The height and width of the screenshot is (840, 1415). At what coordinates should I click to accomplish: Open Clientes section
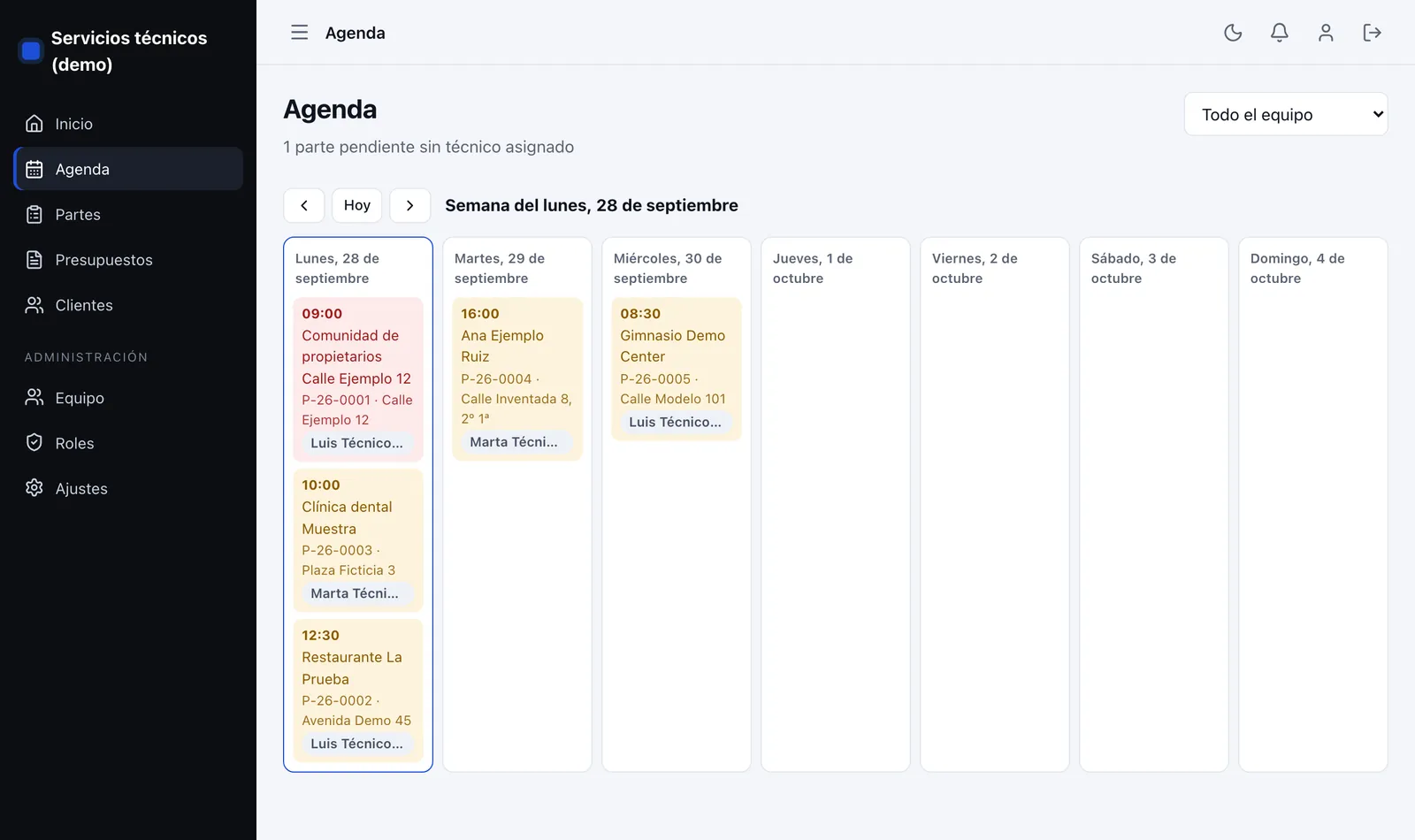(x=128, y=305)
